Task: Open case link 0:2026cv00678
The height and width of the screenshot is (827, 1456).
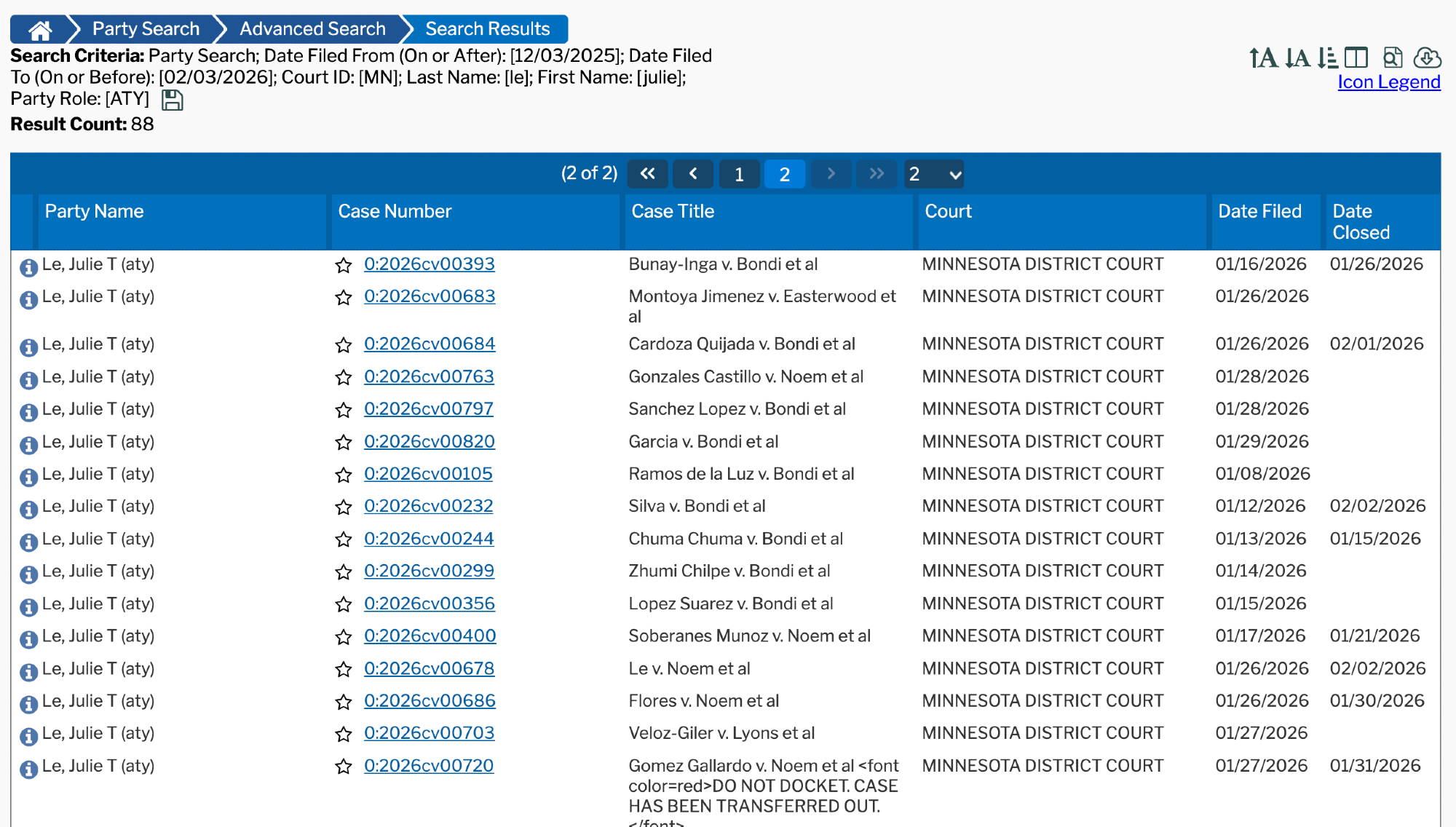Action: click(429, 668)
